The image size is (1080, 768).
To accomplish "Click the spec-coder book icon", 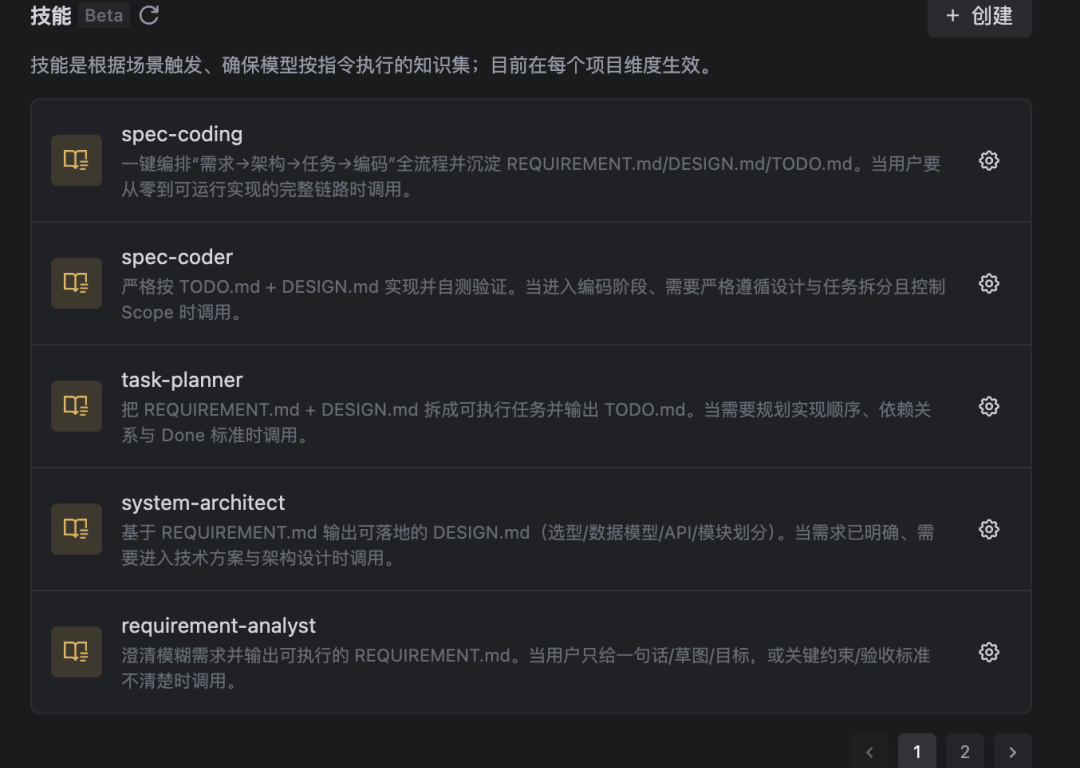I will [76, 283].
